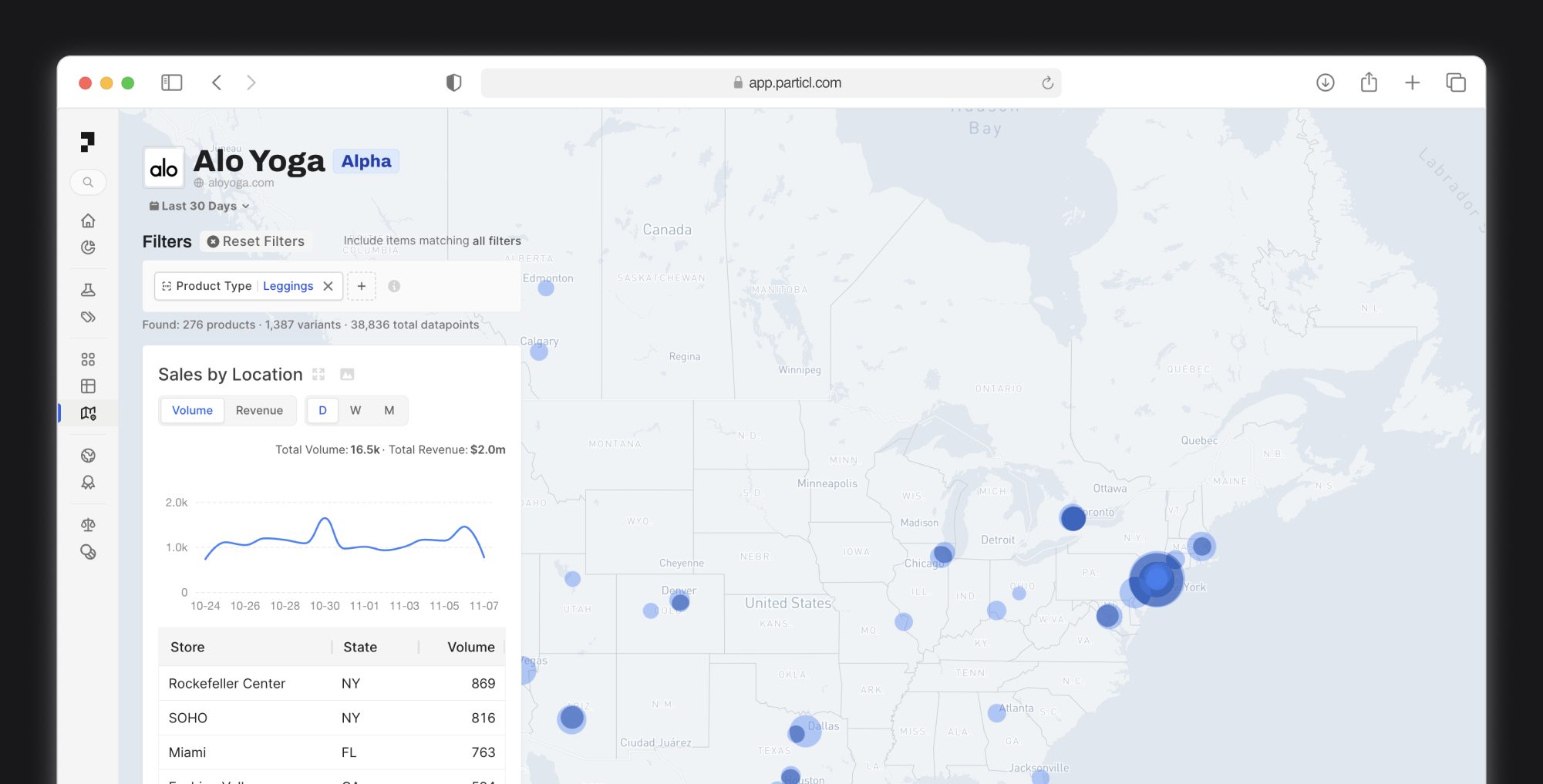Open the award ribbon sidebar icon
The image size is (1543, 784).
(88, 483)
